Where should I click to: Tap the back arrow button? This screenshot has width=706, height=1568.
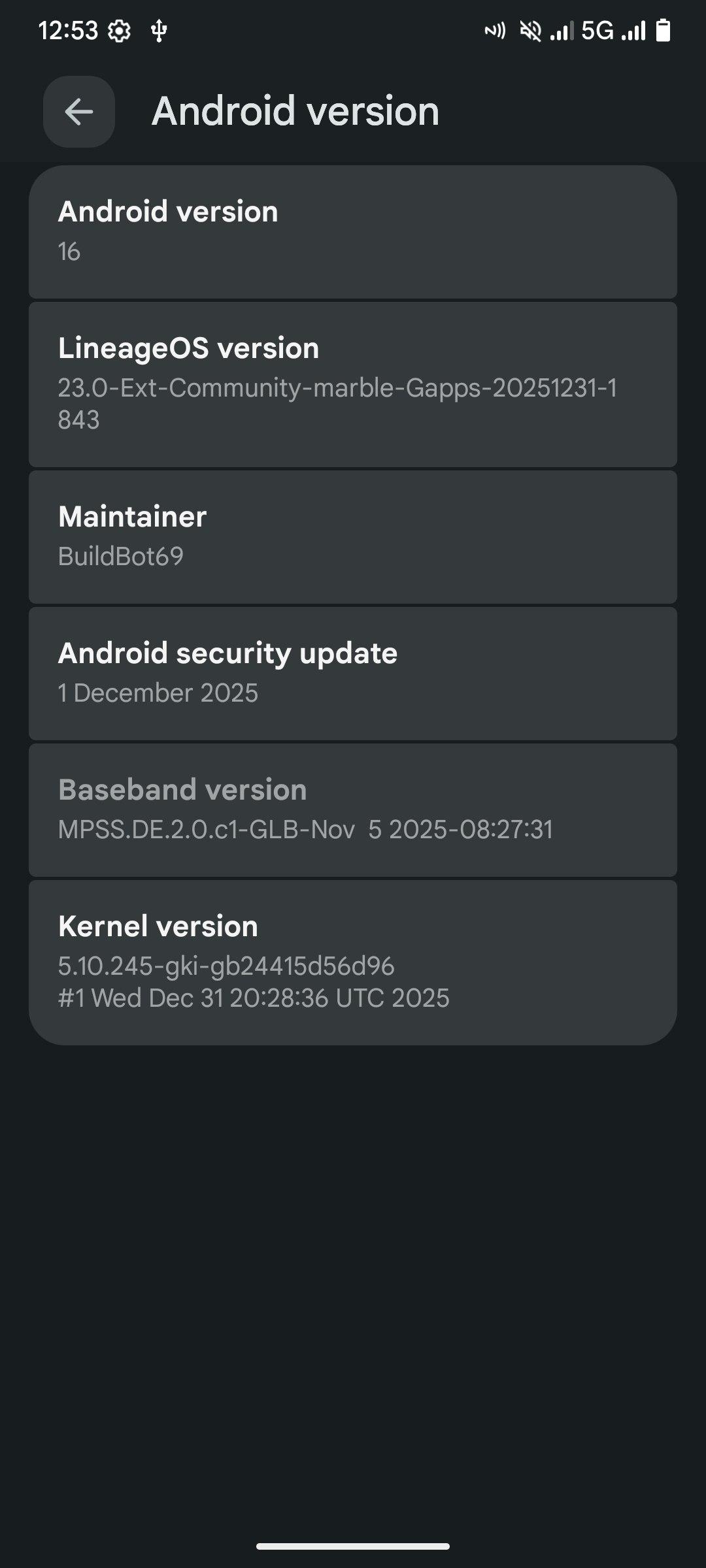[x=79, y=112]
